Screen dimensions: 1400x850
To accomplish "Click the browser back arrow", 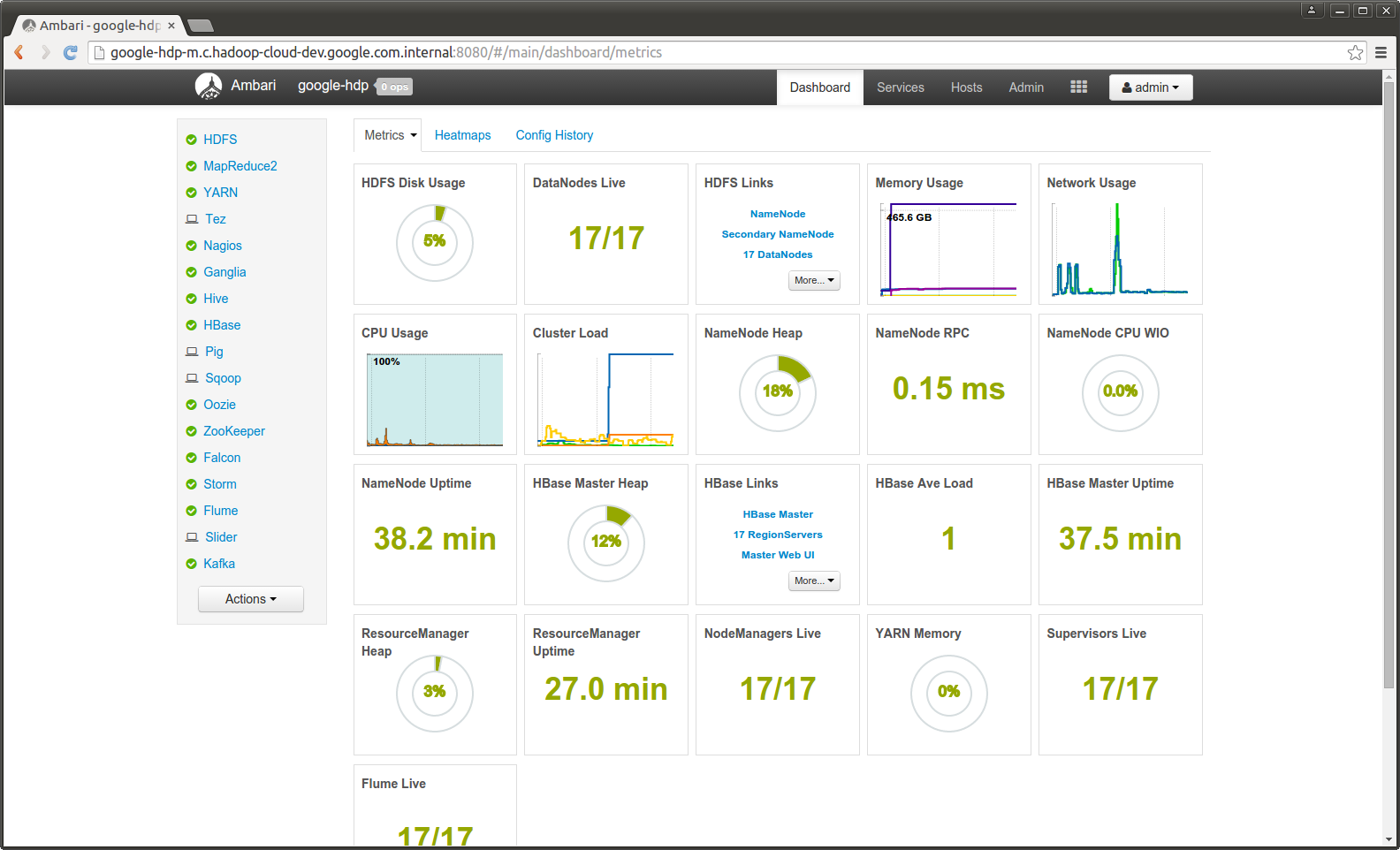I will pyautogui.click(x=19, y=52).
